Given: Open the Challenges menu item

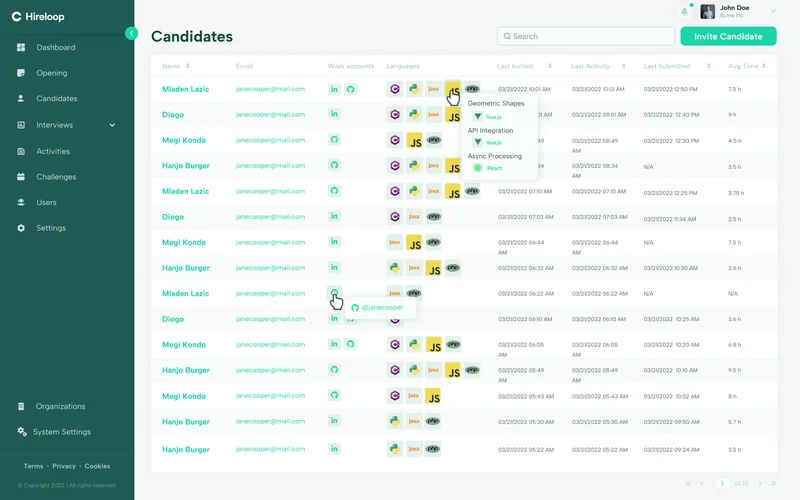Looking at the screenshot, I should pyautogui.click(x=56, y=177).
